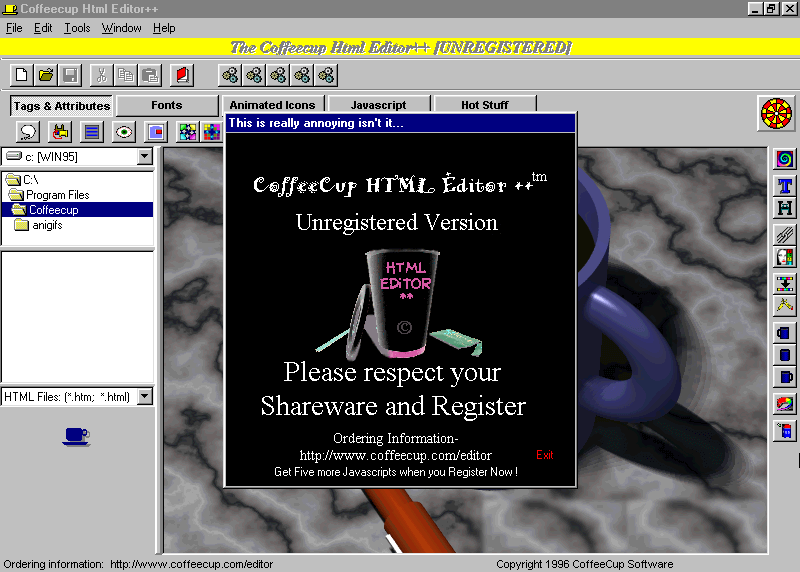Select the drawing compass icon
Viewport: 800px width, 572px height.
coord(785,305)
